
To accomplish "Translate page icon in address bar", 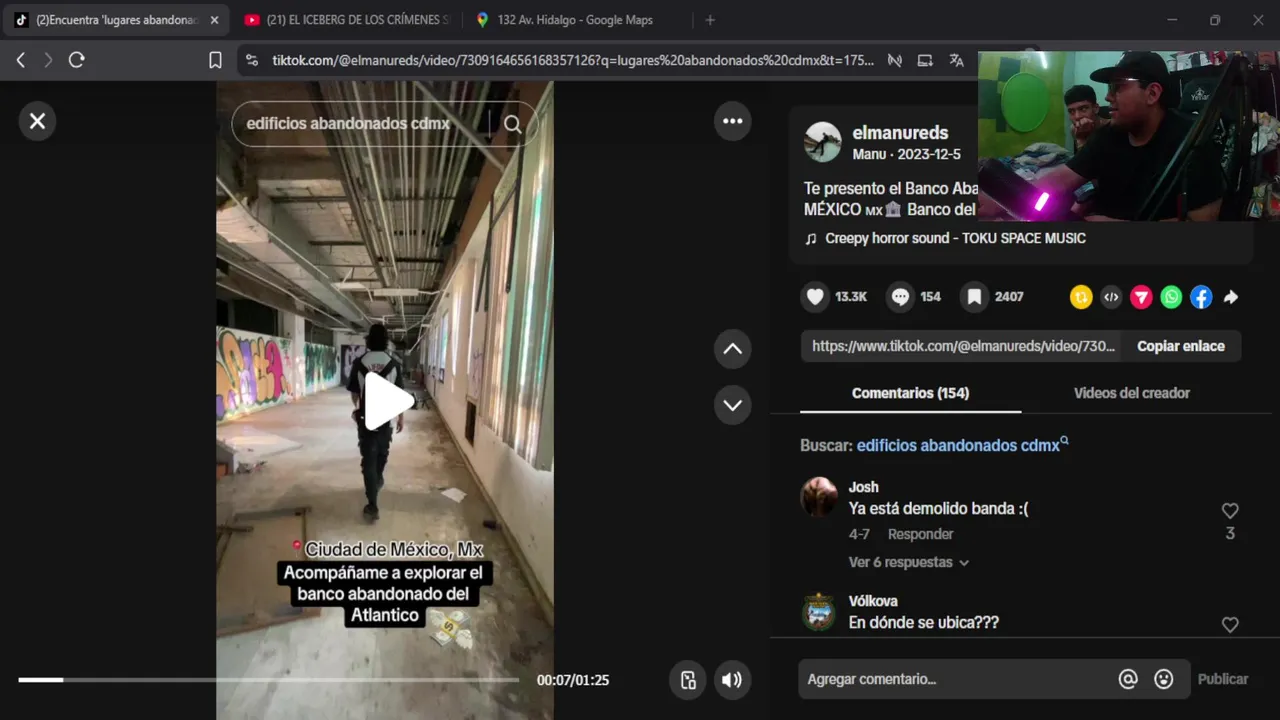I will point(956,60).
